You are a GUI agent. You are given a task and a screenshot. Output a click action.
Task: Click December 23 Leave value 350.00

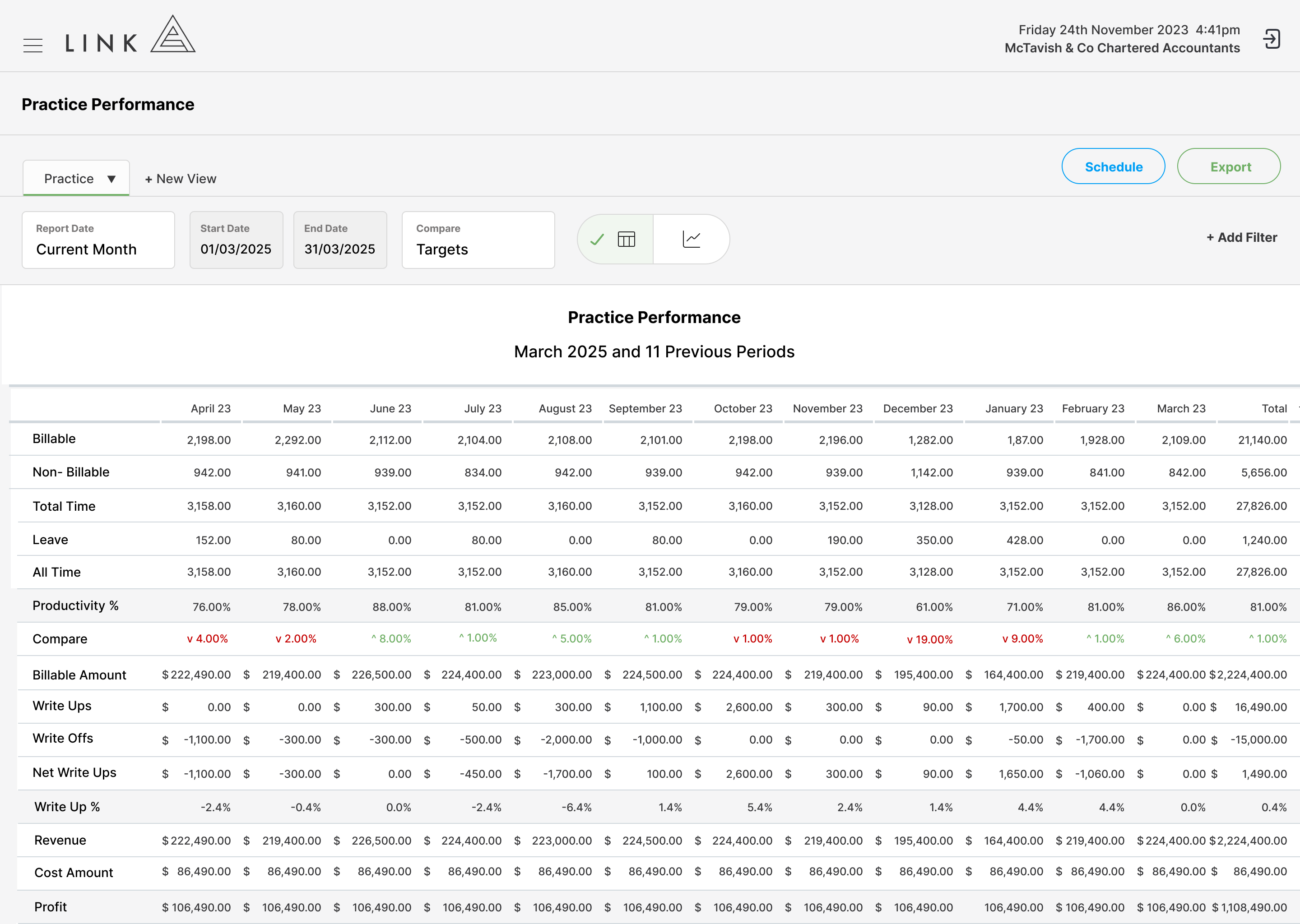934,541
